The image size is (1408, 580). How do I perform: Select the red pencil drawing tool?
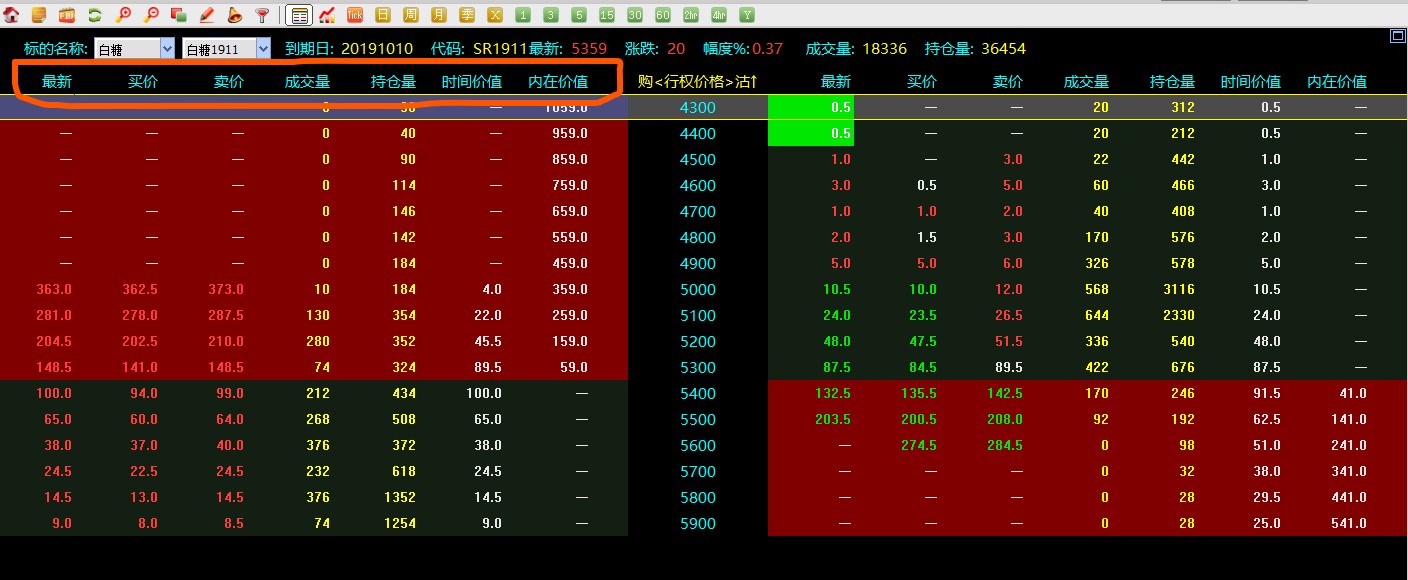click(x=207, y=15)
